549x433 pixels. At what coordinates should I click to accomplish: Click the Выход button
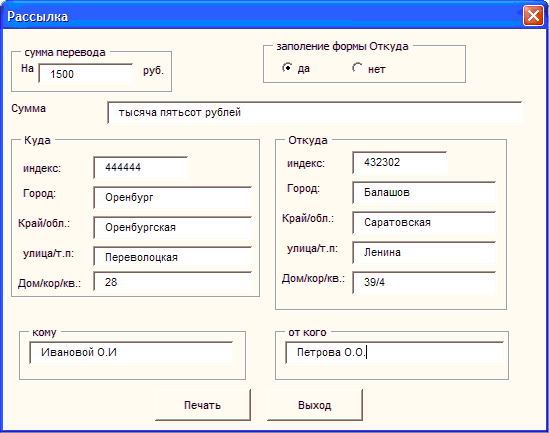(315, 405)
